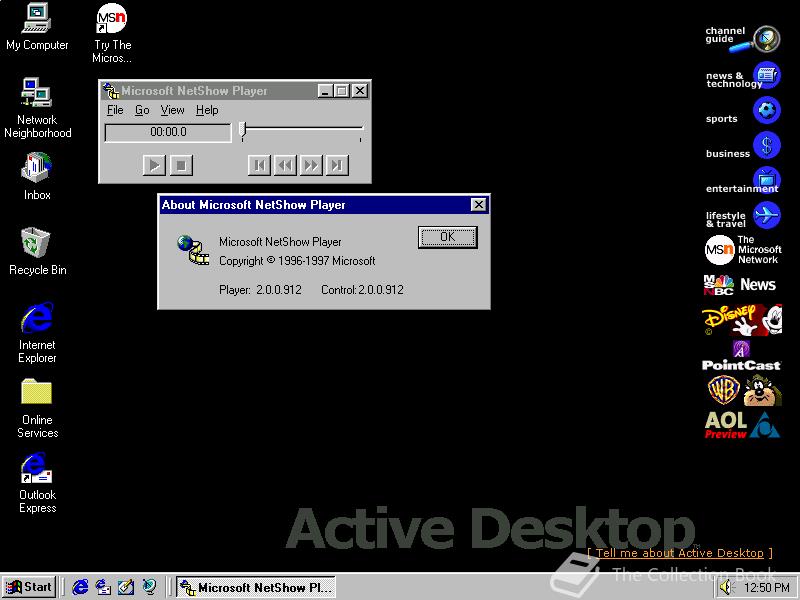
Task: Open the Warner Bros channel
Action: click(x=744, y=390)
